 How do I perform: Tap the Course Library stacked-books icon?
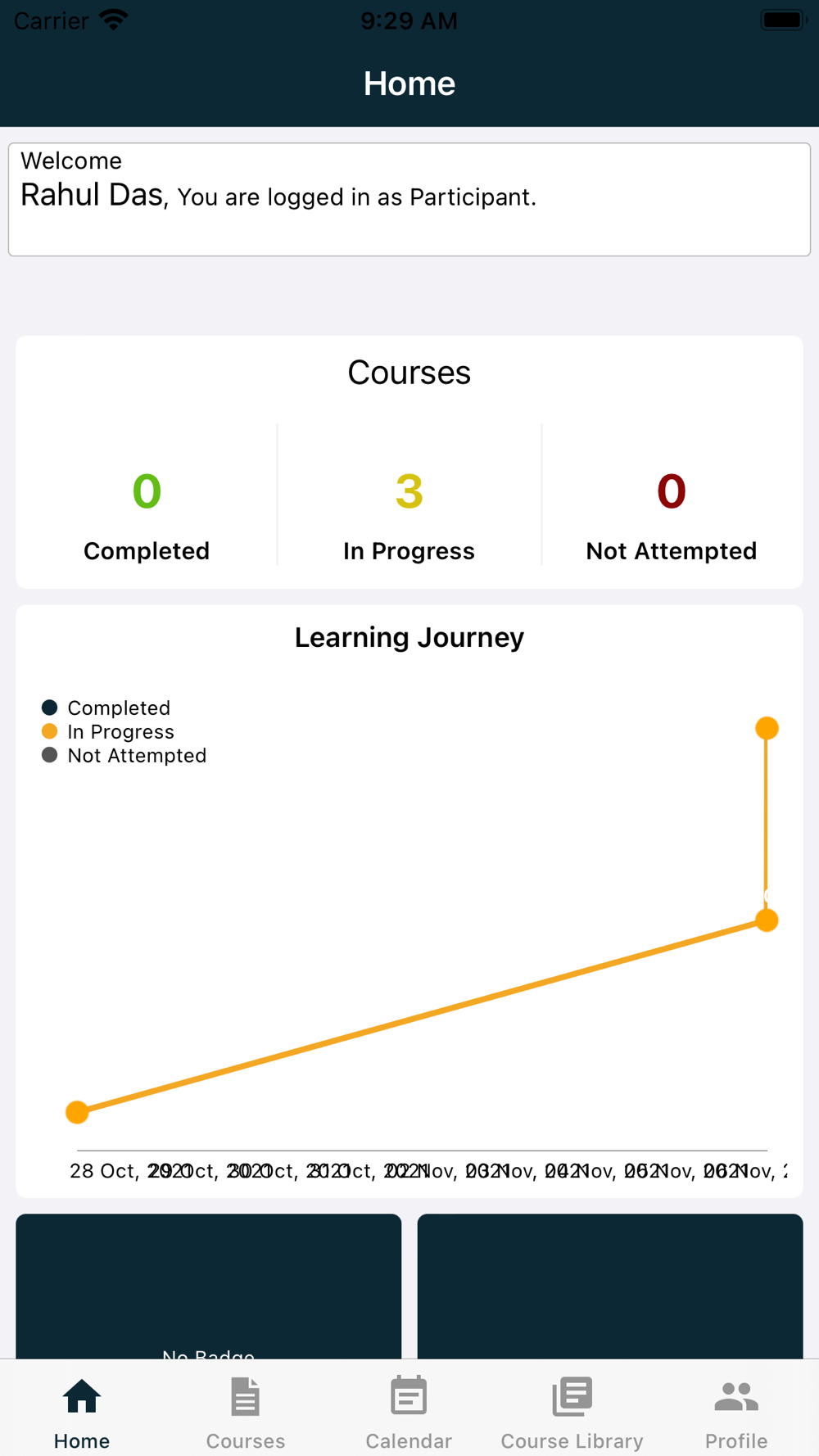tap(572, 1396)
